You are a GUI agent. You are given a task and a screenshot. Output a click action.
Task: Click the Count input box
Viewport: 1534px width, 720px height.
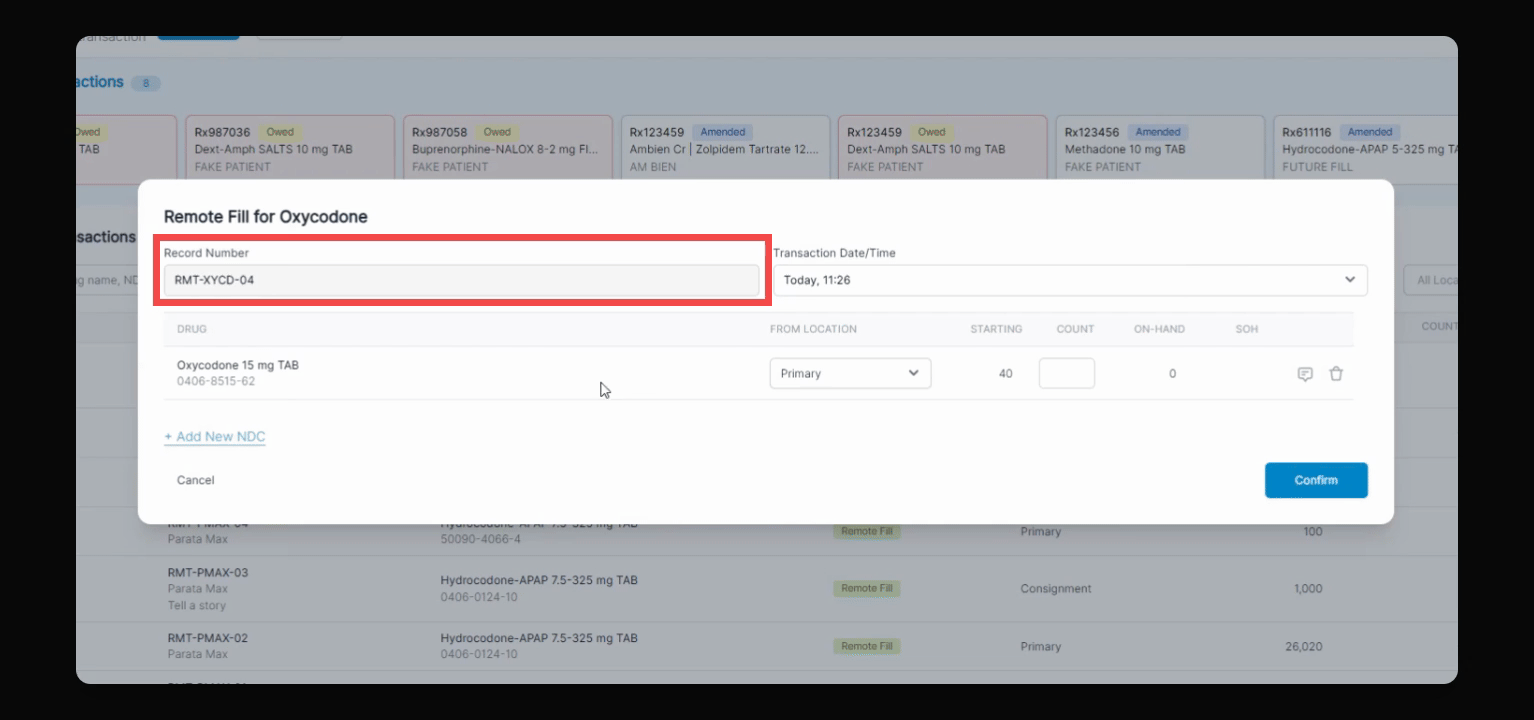click(x=1067, y=373)
